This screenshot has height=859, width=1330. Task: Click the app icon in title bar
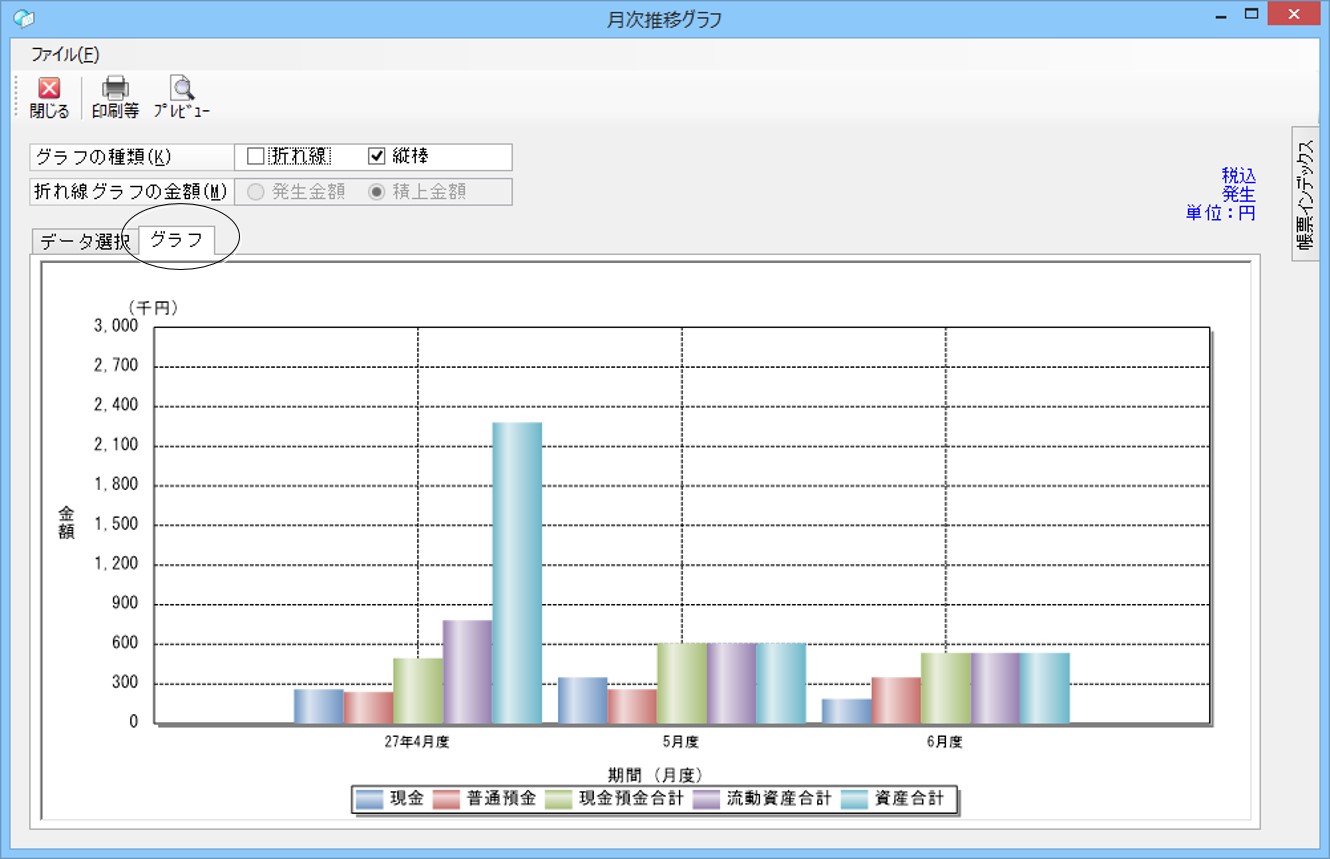(23, 18)
